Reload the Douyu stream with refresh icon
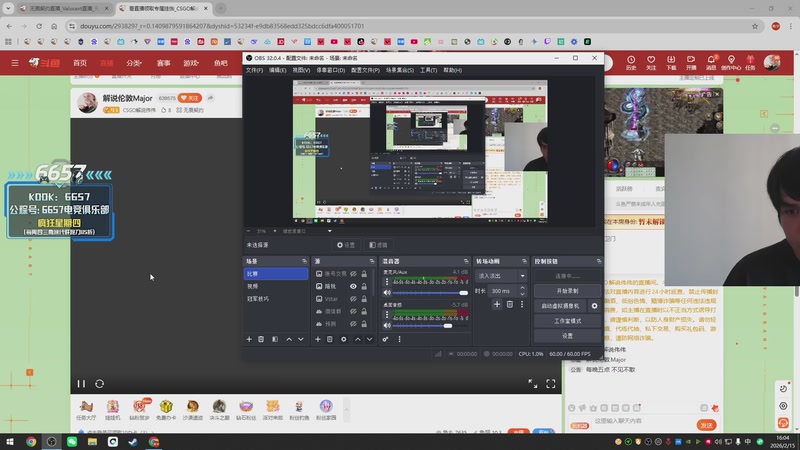The width and height of the screenshot is (800, 450). pyautogui.click(x=99, y=384)
